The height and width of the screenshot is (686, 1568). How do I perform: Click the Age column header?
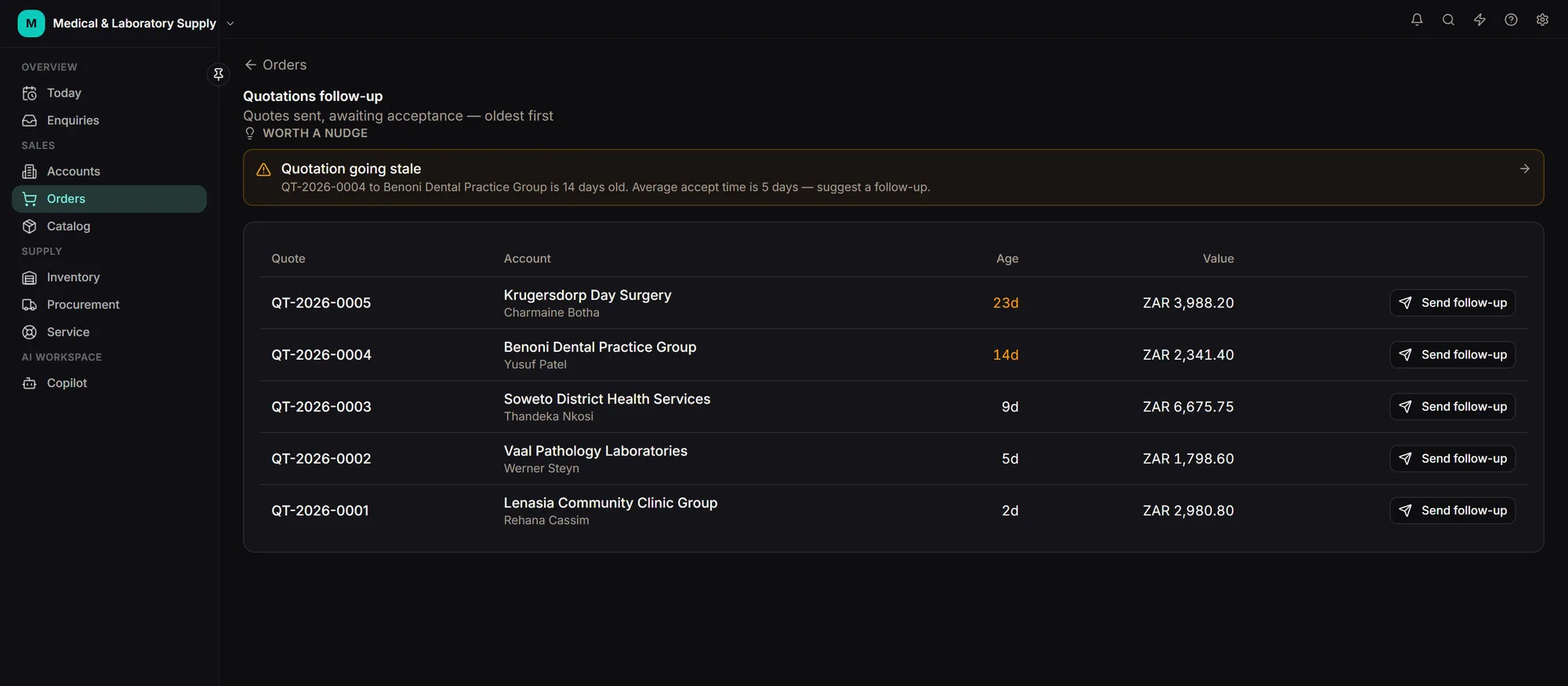click(1007, 259)
